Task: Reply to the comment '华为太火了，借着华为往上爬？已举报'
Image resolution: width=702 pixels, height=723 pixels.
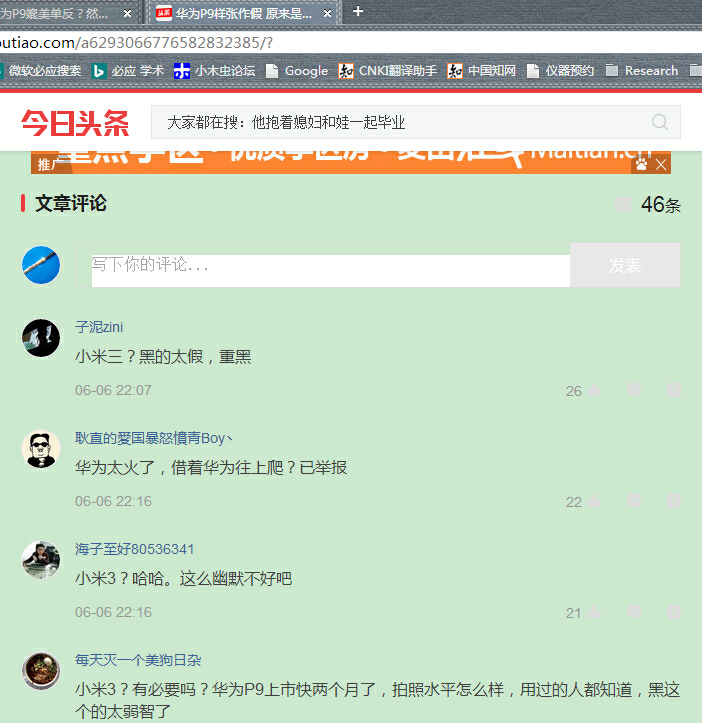Action: tap(634, 501)
